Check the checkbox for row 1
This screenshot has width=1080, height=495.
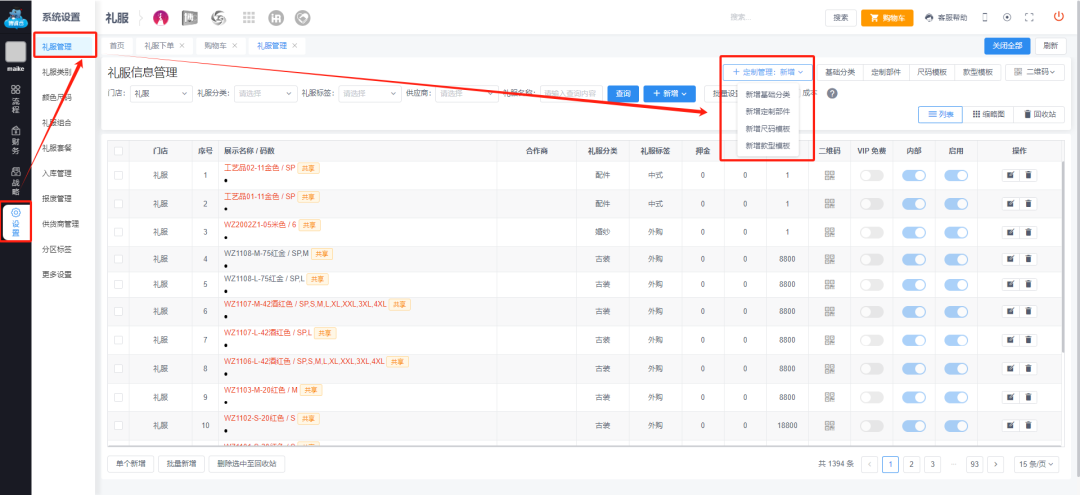coord(118,176)
